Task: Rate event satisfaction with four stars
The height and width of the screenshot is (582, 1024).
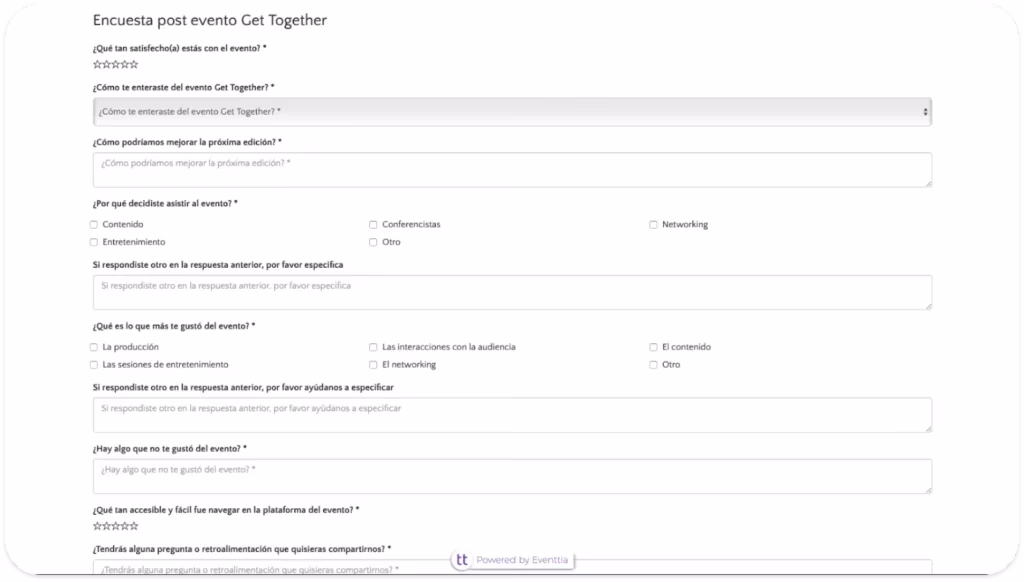Action: 125,65
